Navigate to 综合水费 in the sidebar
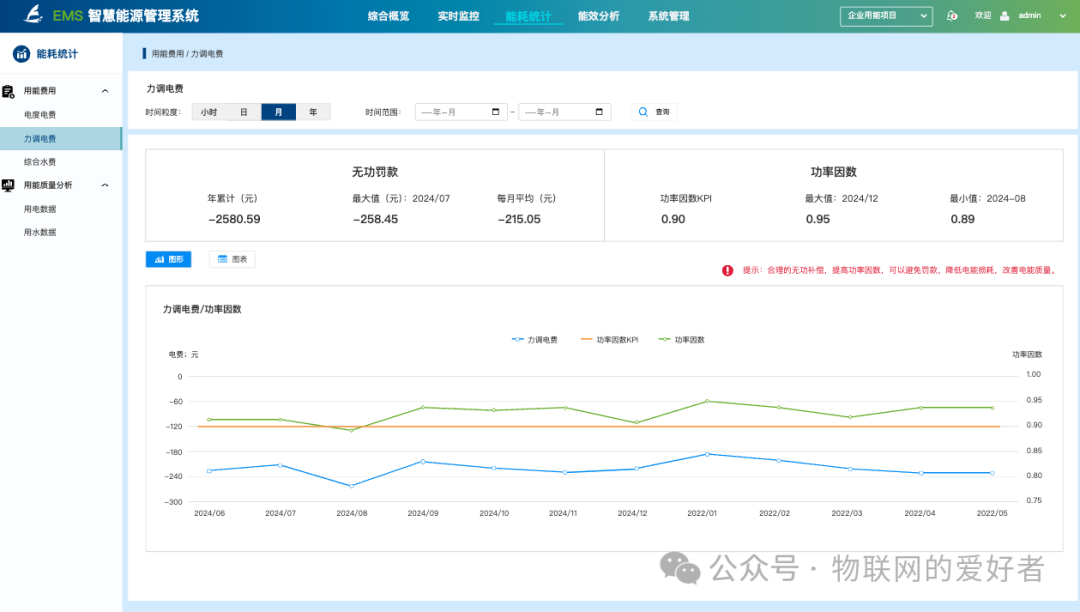The height and width of the screenshot is (612, 1080). (x=43, y=160)
